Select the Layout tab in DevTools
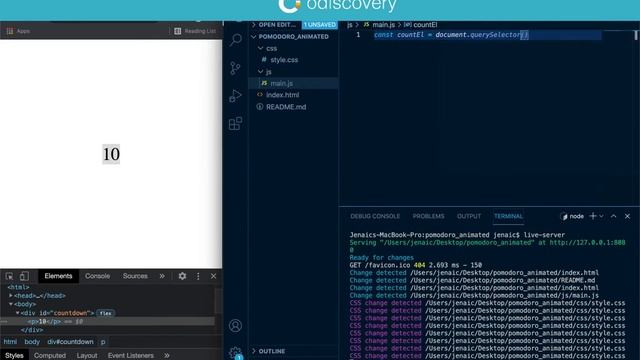Image resolution: width=640 pixels, height=360 pixels. click(x=87, y=356)
